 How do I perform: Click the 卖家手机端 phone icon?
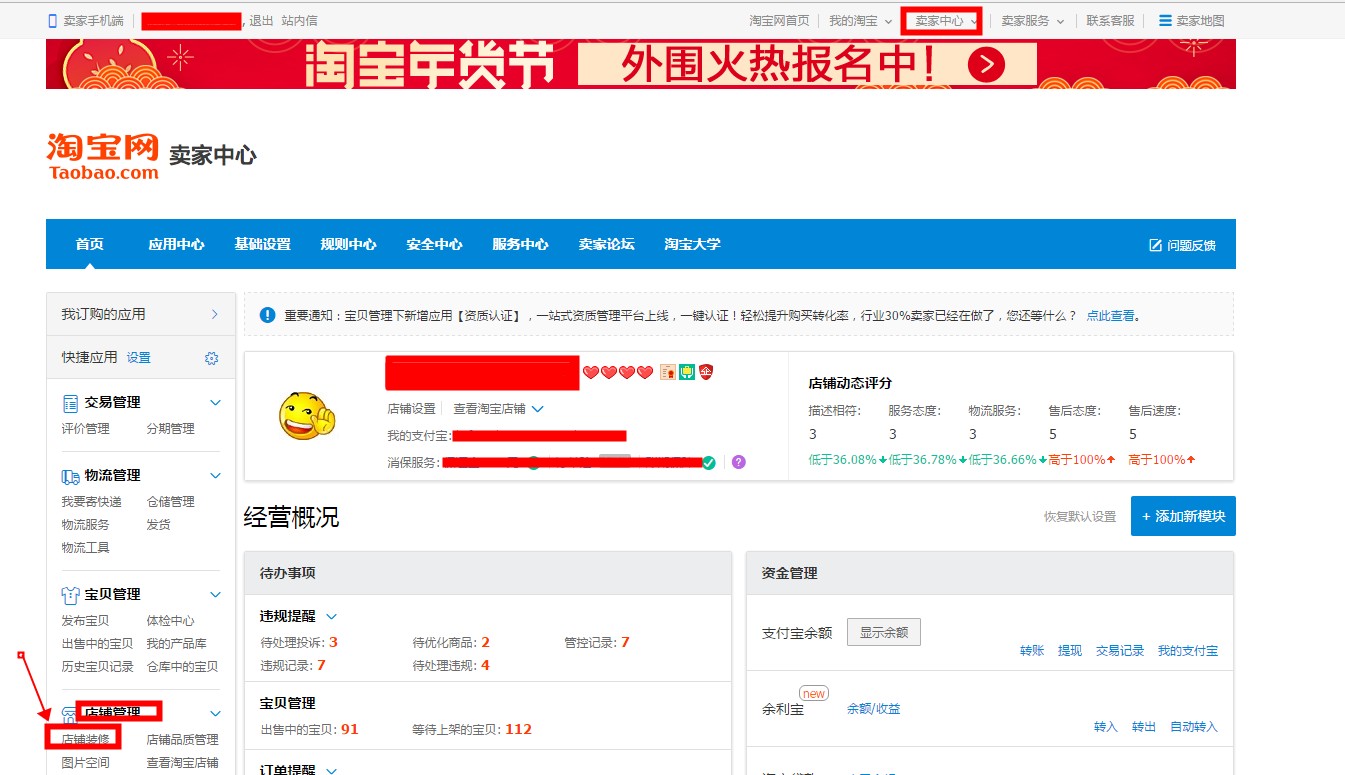click(x=54, y=19)
